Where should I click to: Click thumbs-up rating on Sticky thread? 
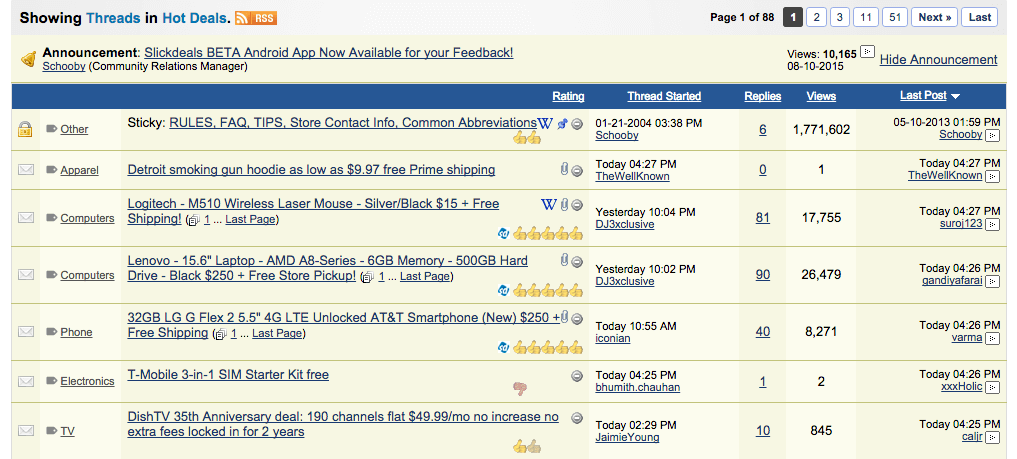tap(526, 137)
